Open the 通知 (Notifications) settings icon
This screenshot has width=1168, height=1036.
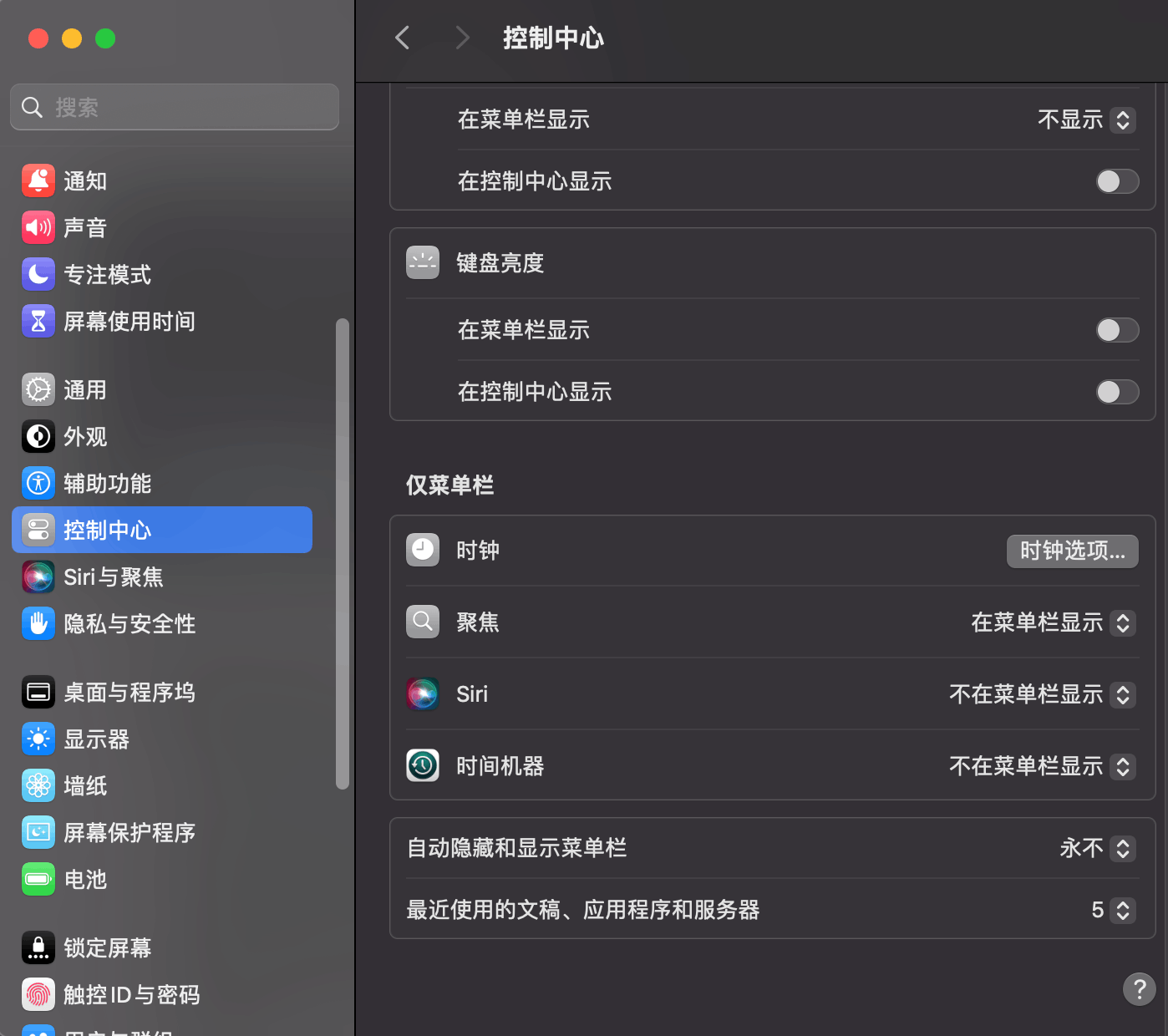(x=38, y=180)
